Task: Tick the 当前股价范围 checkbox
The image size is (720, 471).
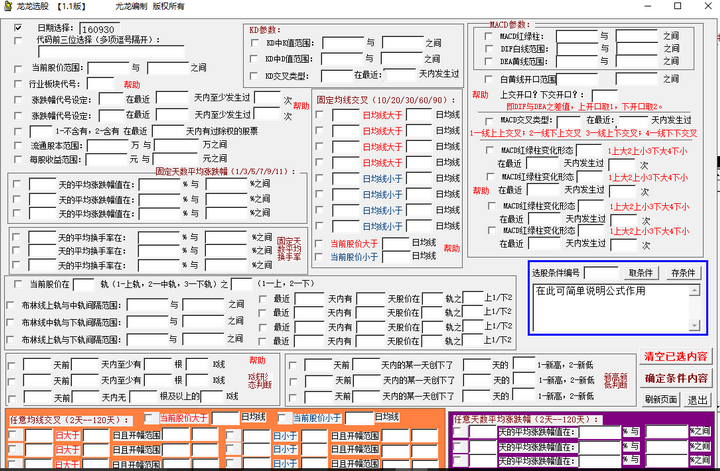Action: pyautogui.click(x=18, y=69)
